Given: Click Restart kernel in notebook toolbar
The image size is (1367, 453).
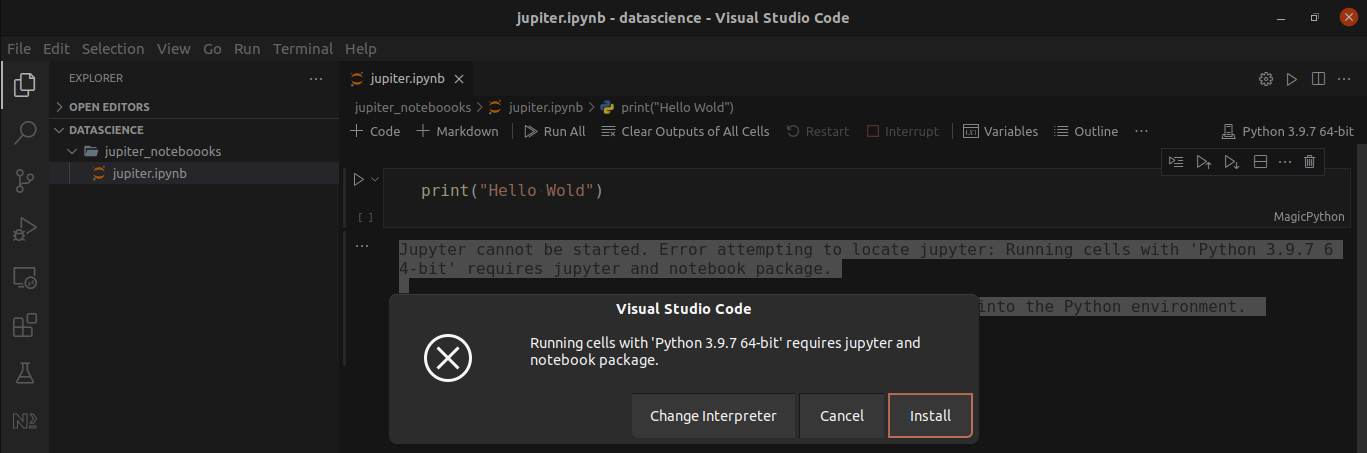Looking at the screenshot, I should click(817, 131).
